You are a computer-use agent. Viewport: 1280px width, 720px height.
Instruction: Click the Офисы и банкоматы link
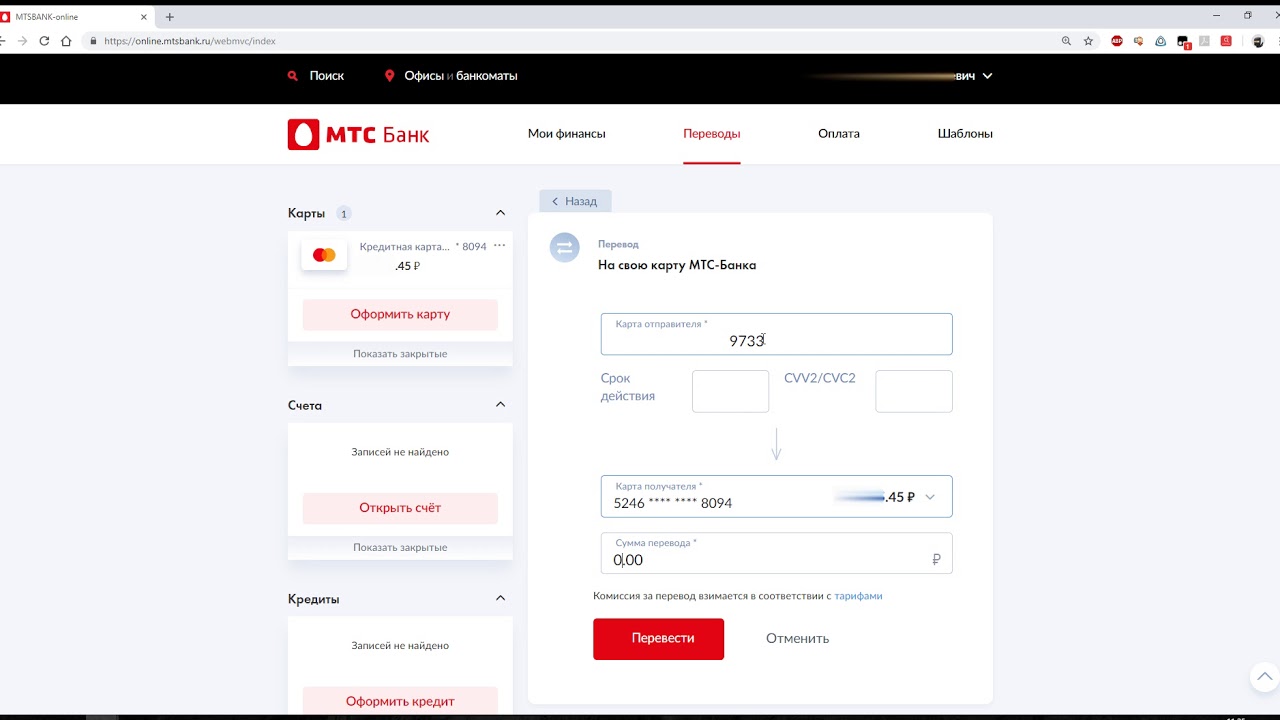click(461, 76)
